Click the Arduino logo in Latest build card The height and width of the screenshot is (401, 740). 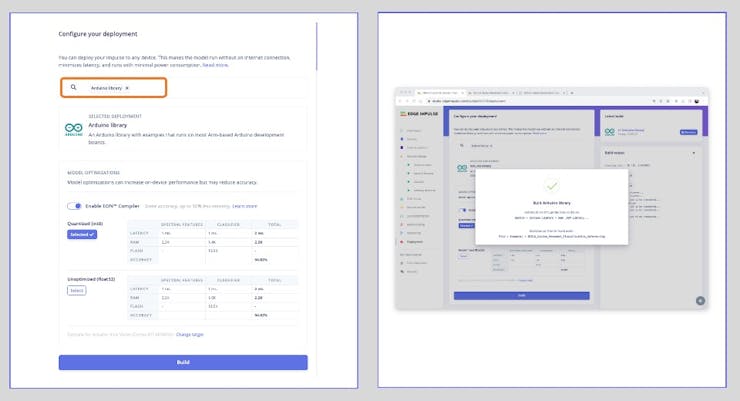[610, 132]
